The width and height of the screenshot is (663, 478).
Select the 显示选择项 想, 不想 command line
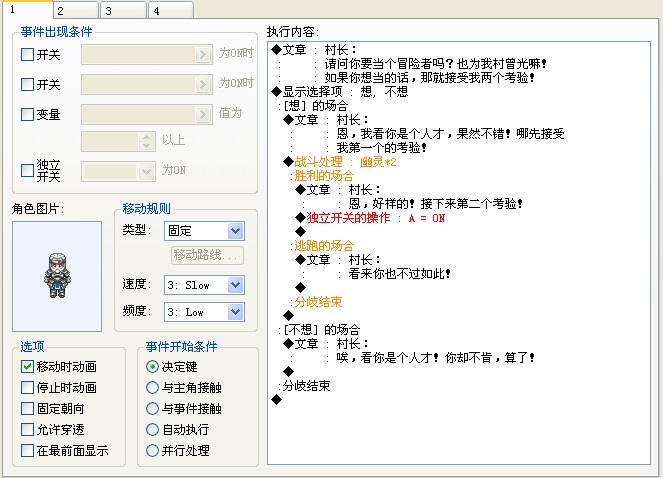[340, 91]
